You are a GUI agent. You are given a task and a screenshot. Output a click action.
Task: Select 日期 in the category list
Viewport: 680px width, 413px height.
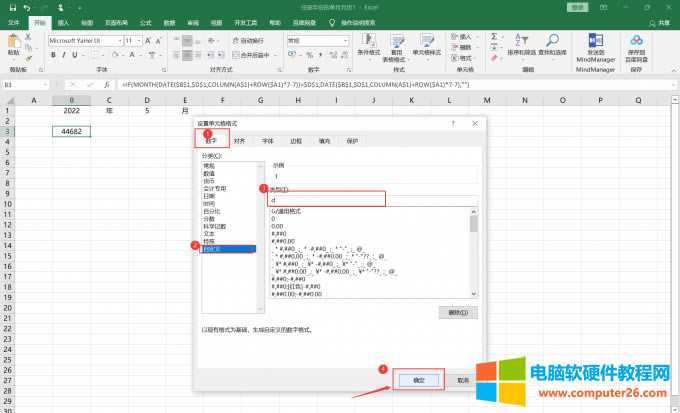click(209, 195)
